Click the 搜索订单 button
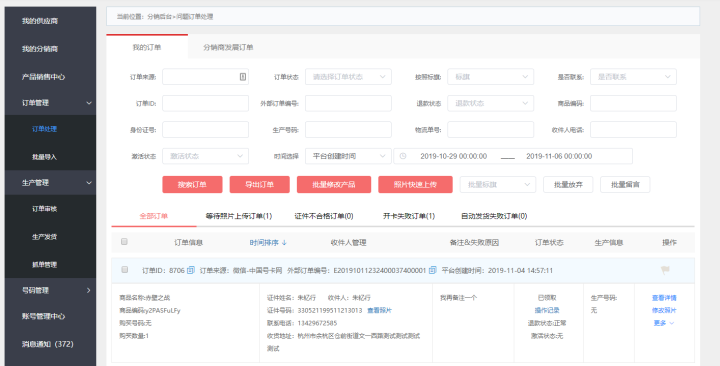Viewport: 720px width, 366px height. 192,185
